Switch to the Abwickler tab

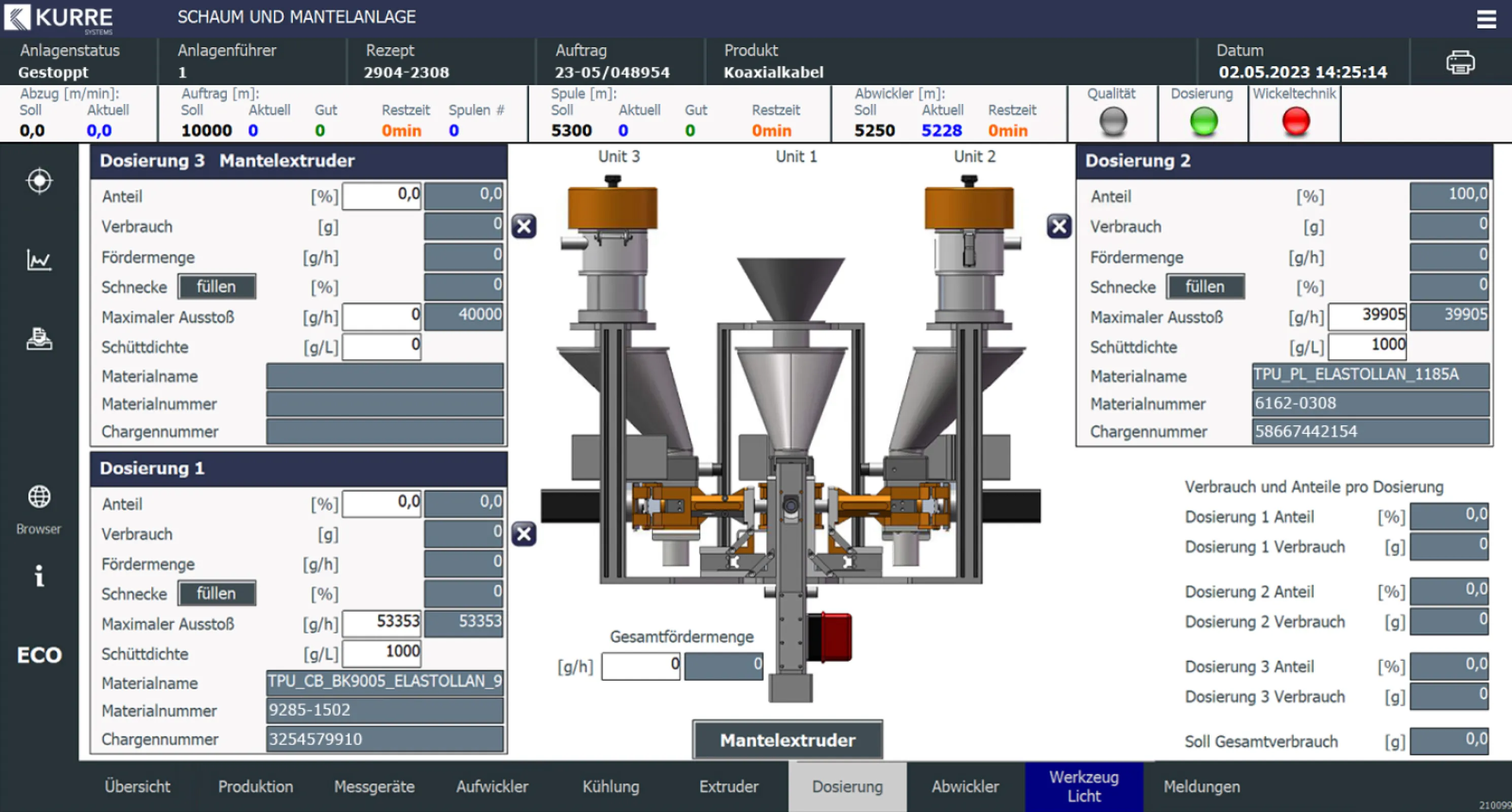click(965, 787)
